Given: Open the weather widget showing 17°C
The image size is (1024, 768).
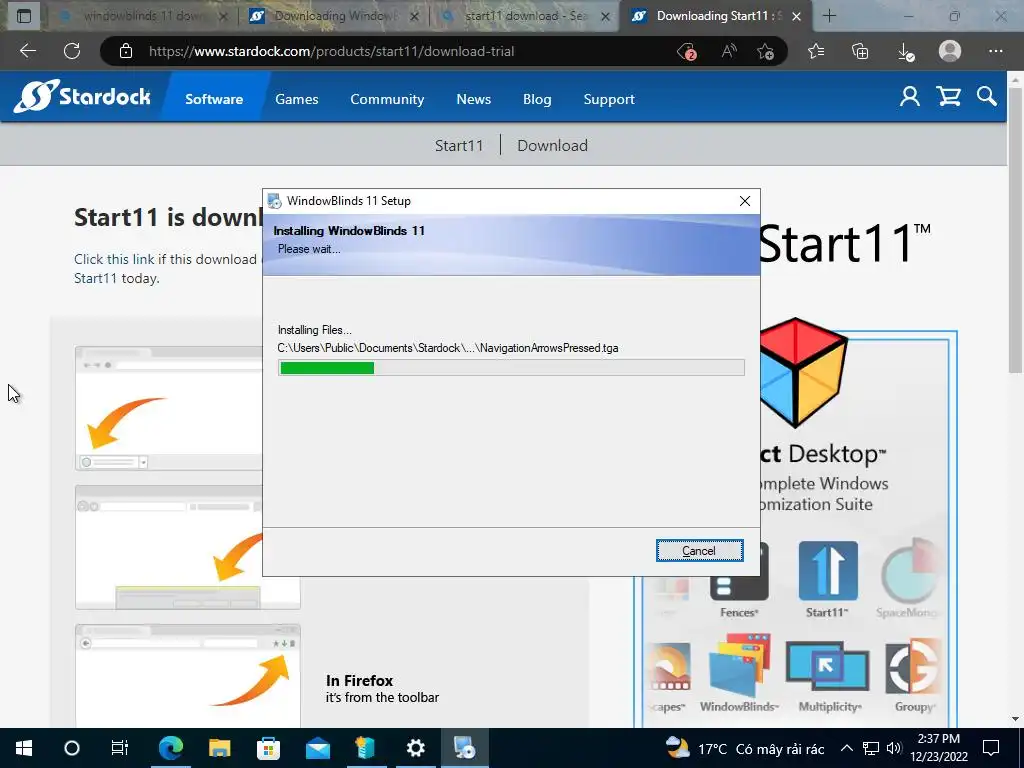Looking at the screenshot, I should pos(744,748).
